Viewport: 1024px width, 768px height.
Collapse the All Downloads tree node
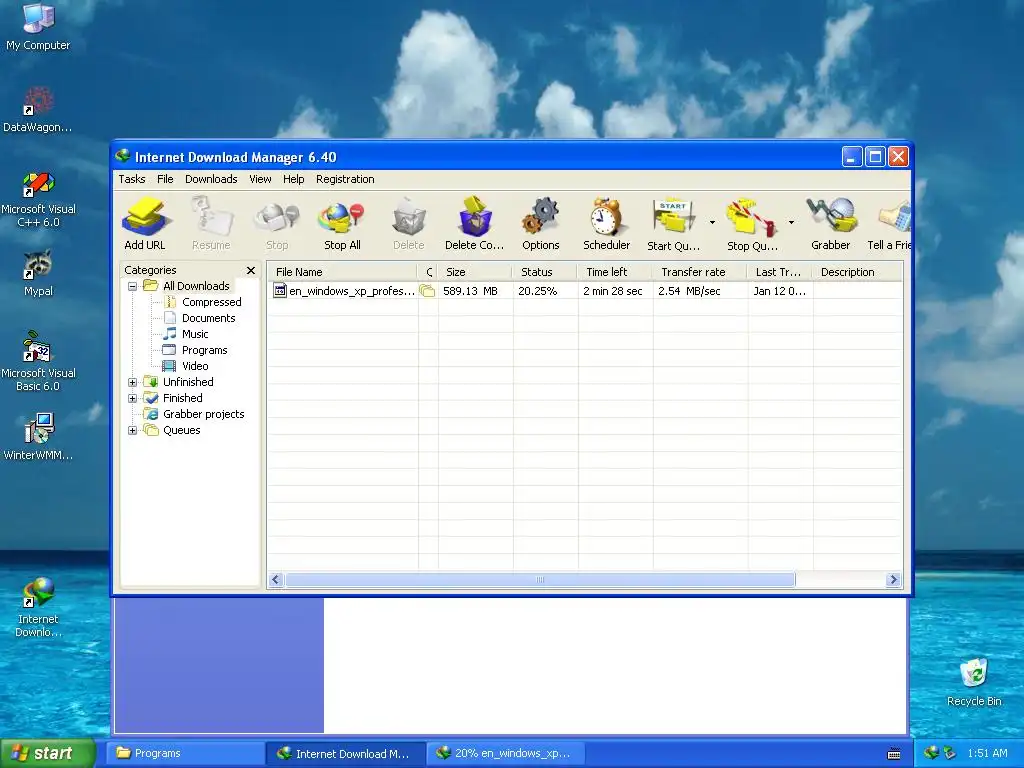133,286
